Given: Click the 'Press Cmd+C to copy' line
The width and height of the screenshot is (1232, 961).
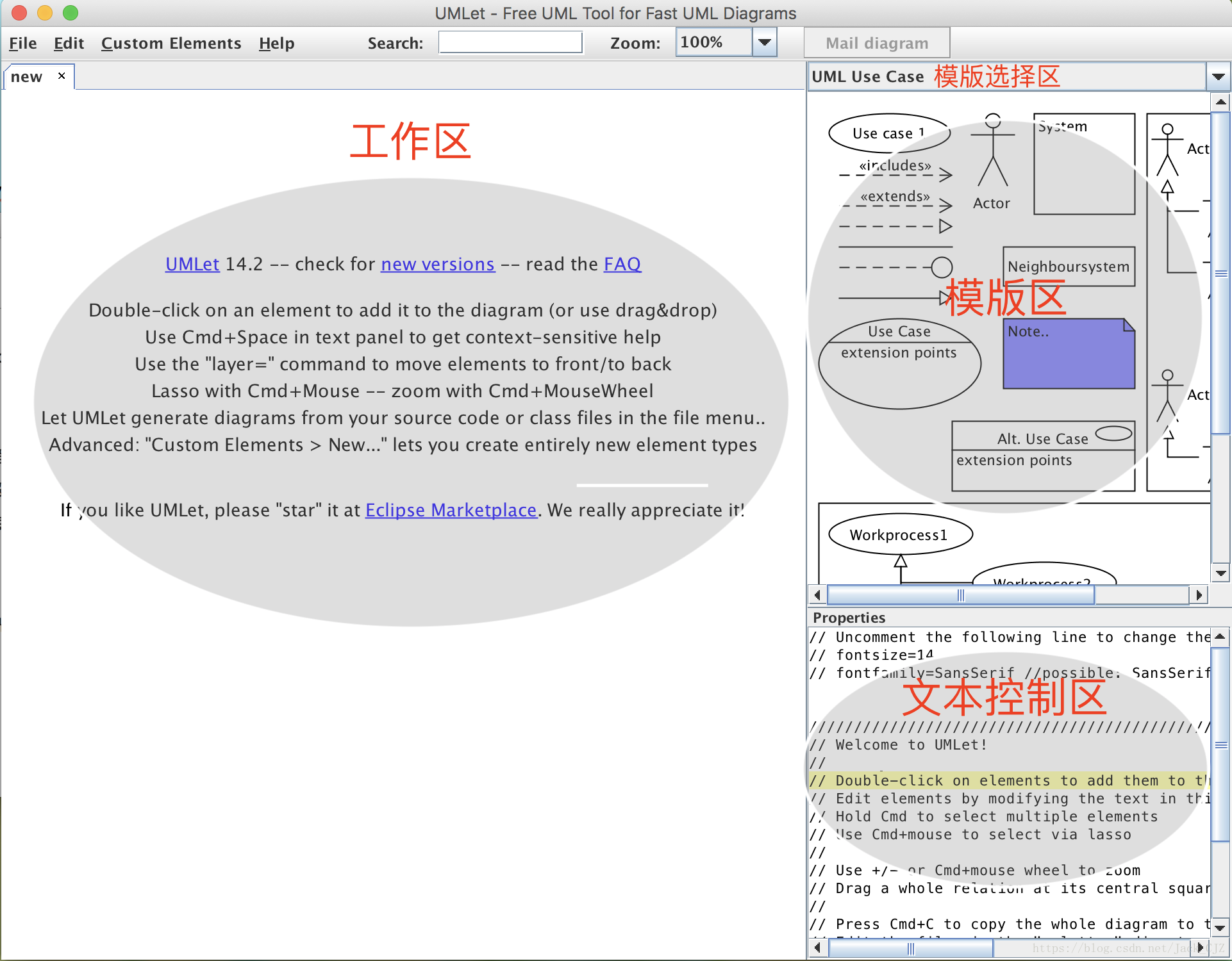Looking at the screenshot, I should 1010,924.
